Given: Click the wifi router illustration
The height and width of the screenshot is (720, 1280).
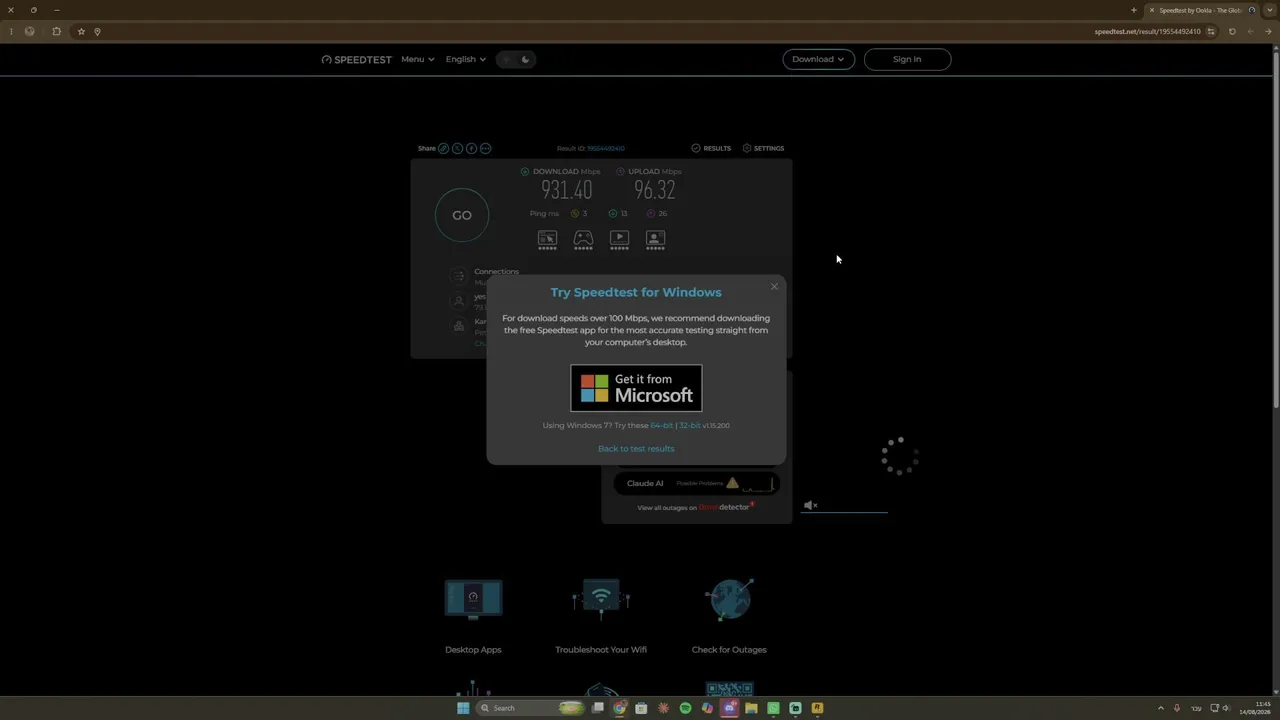Looking at the screenshot, I should [601, 599].
